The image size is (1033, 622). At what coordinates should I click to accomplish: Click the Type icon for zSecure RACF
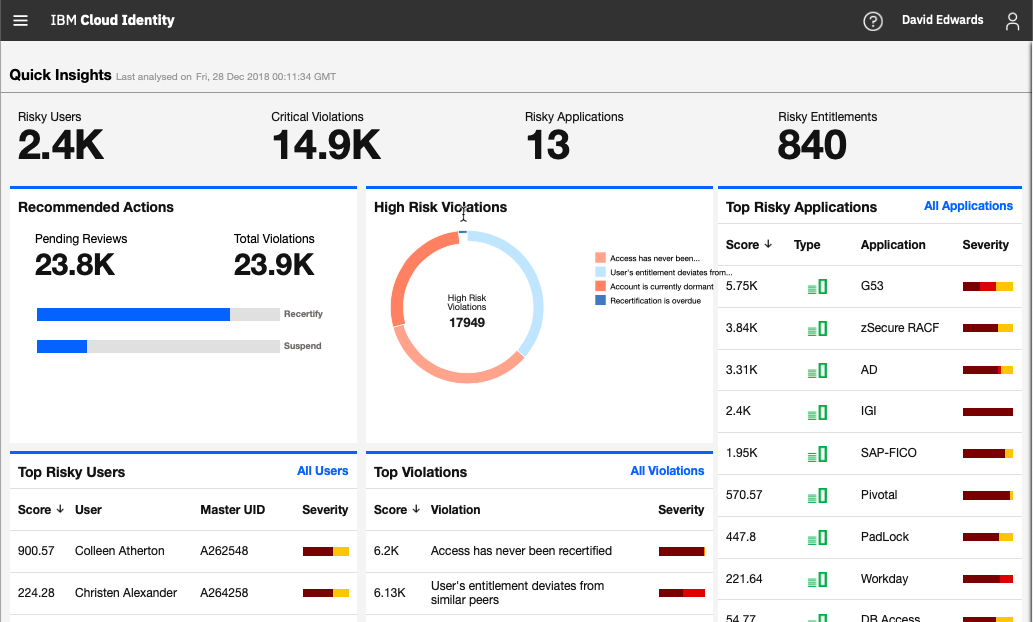tap(815, 328)
